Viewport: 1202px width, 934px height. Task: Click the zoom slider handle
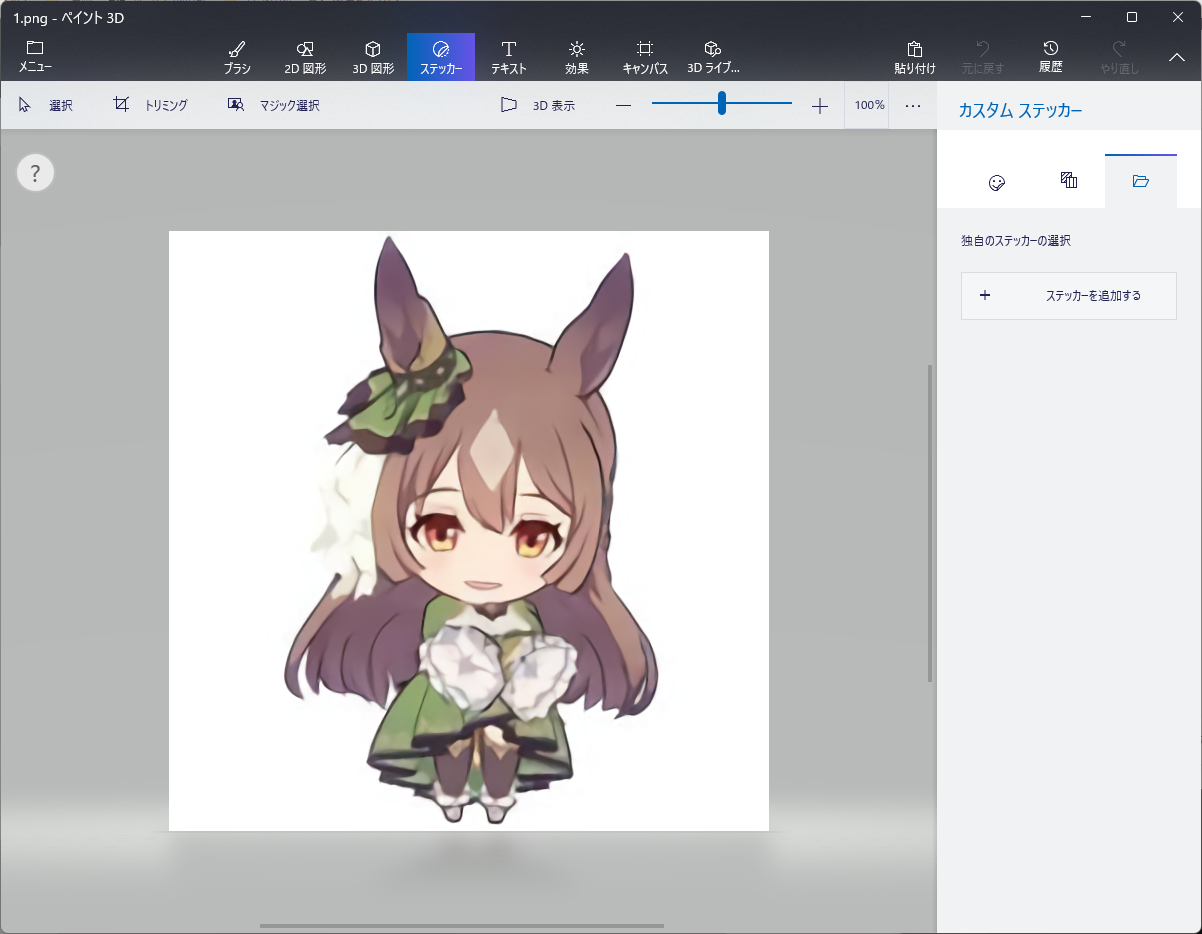coord(721,103)
